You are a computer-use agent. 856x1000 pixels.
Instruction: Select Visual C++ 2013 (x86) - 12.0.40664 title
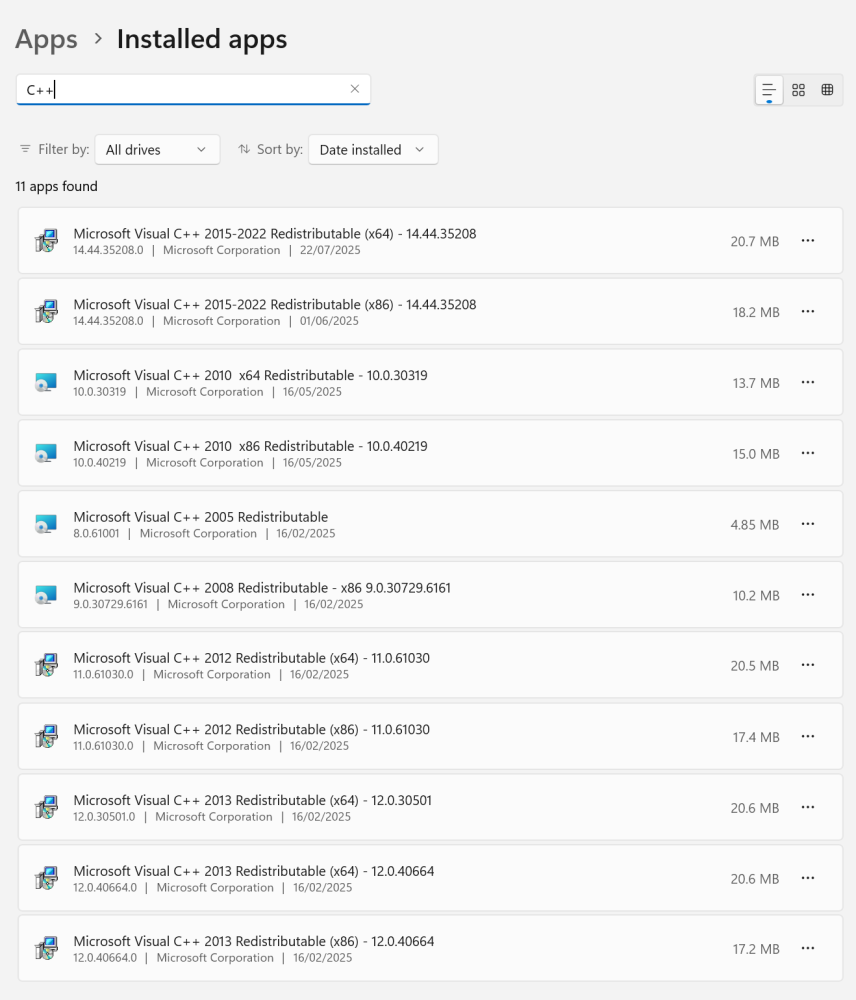coord(254,941)
